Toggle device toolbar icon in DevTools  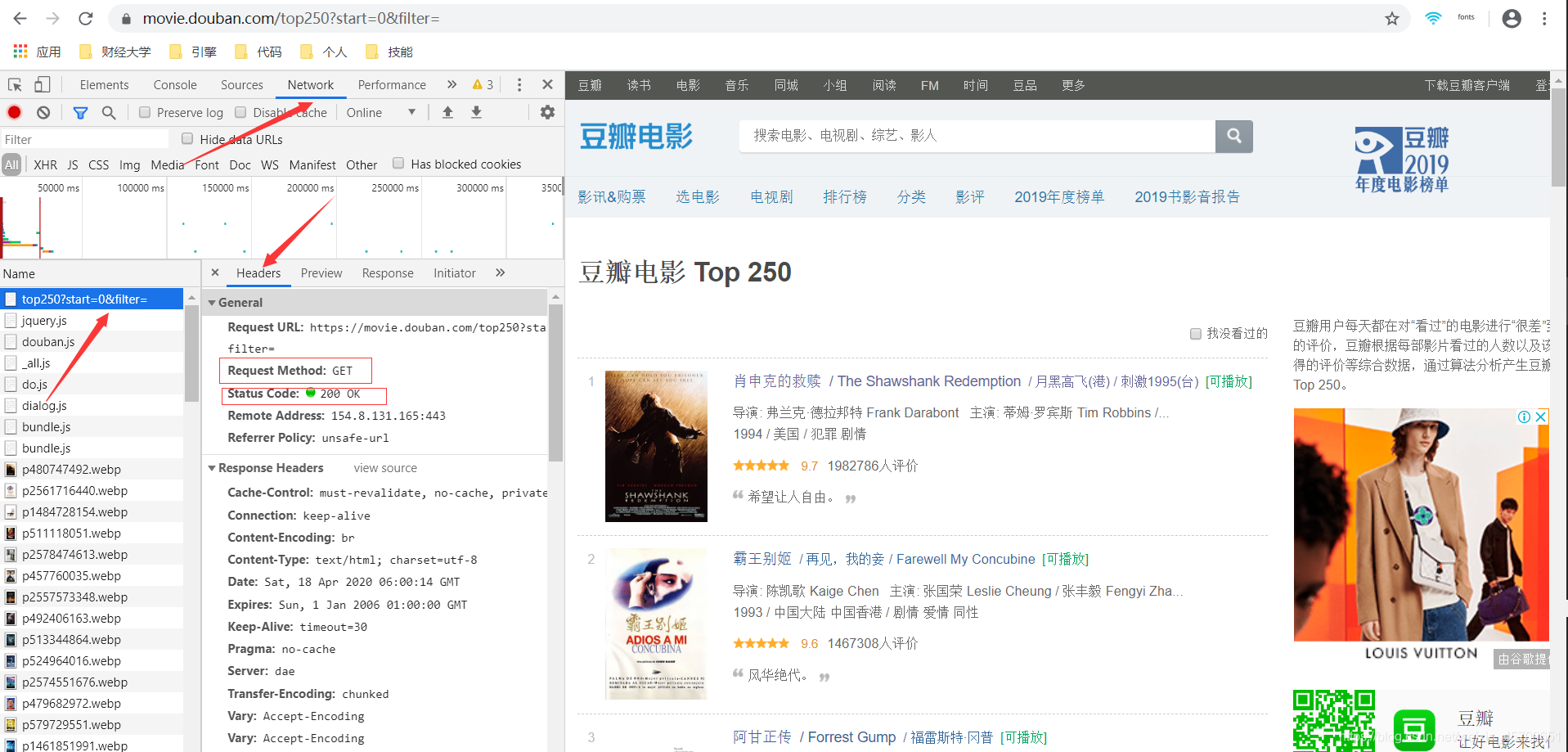43,84
